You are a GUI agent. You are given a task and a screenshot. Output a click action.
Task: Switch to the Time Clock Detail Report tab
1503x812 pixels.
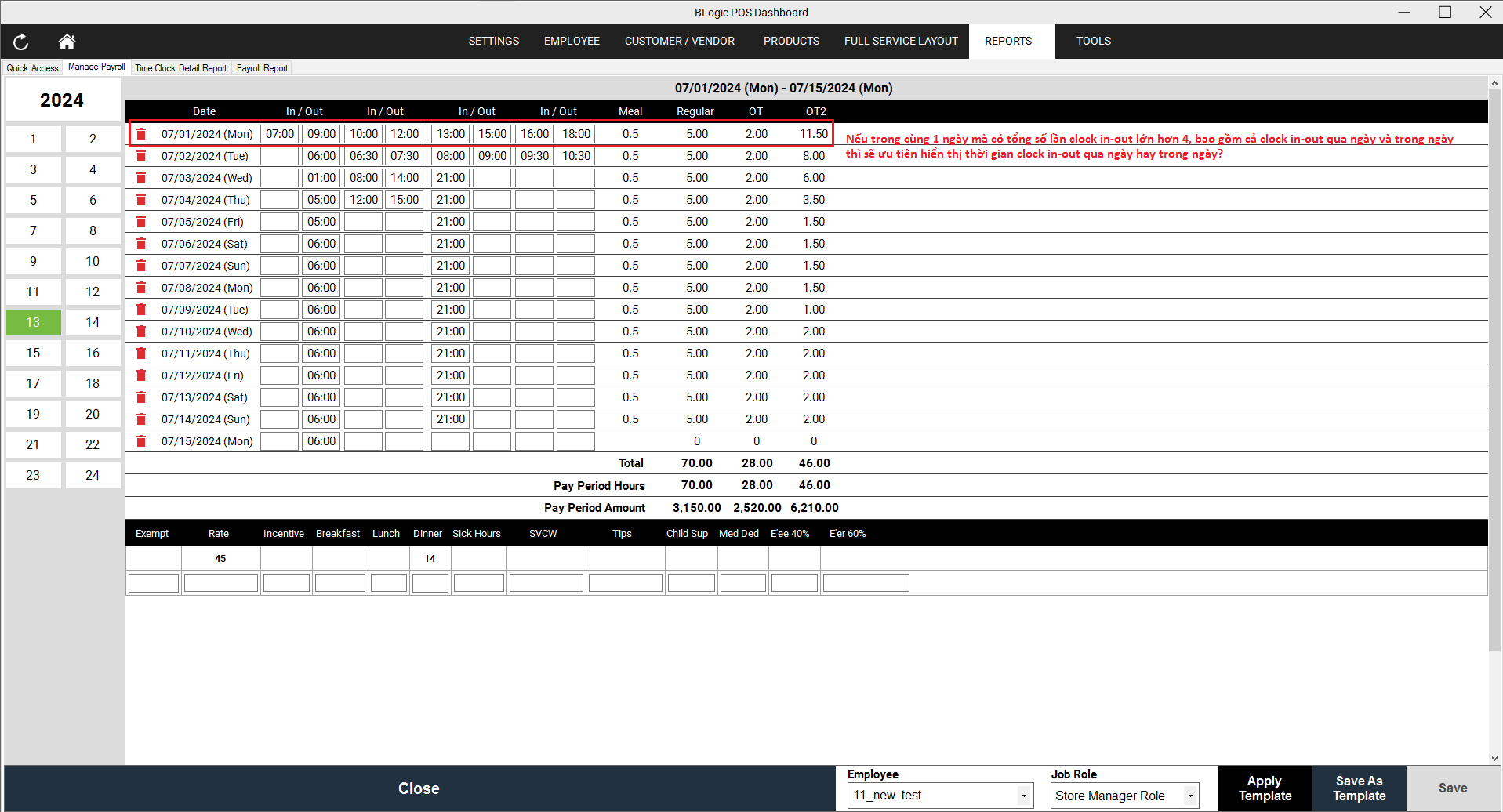point(180,67)
